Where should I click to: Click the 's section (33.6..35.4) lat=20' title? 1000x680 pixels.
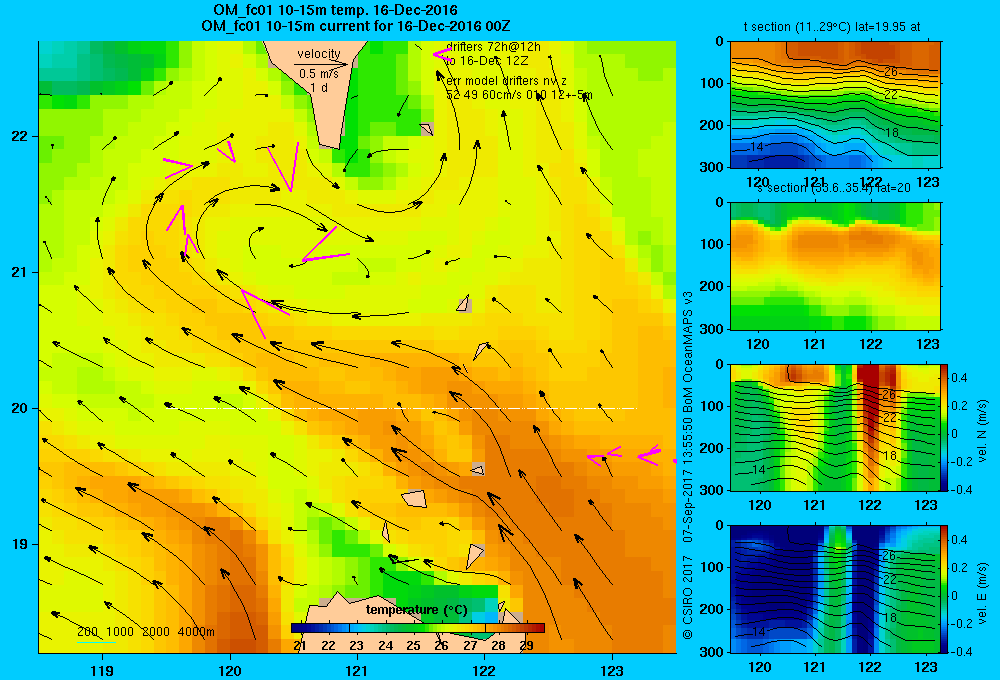(834, 188)
